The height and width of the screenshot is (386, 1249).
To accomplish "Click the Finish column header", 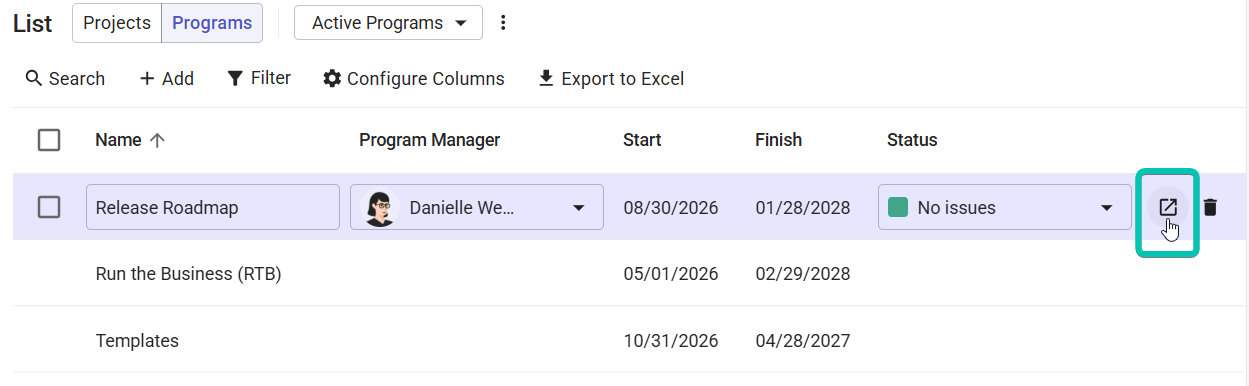I will [778, 140].
